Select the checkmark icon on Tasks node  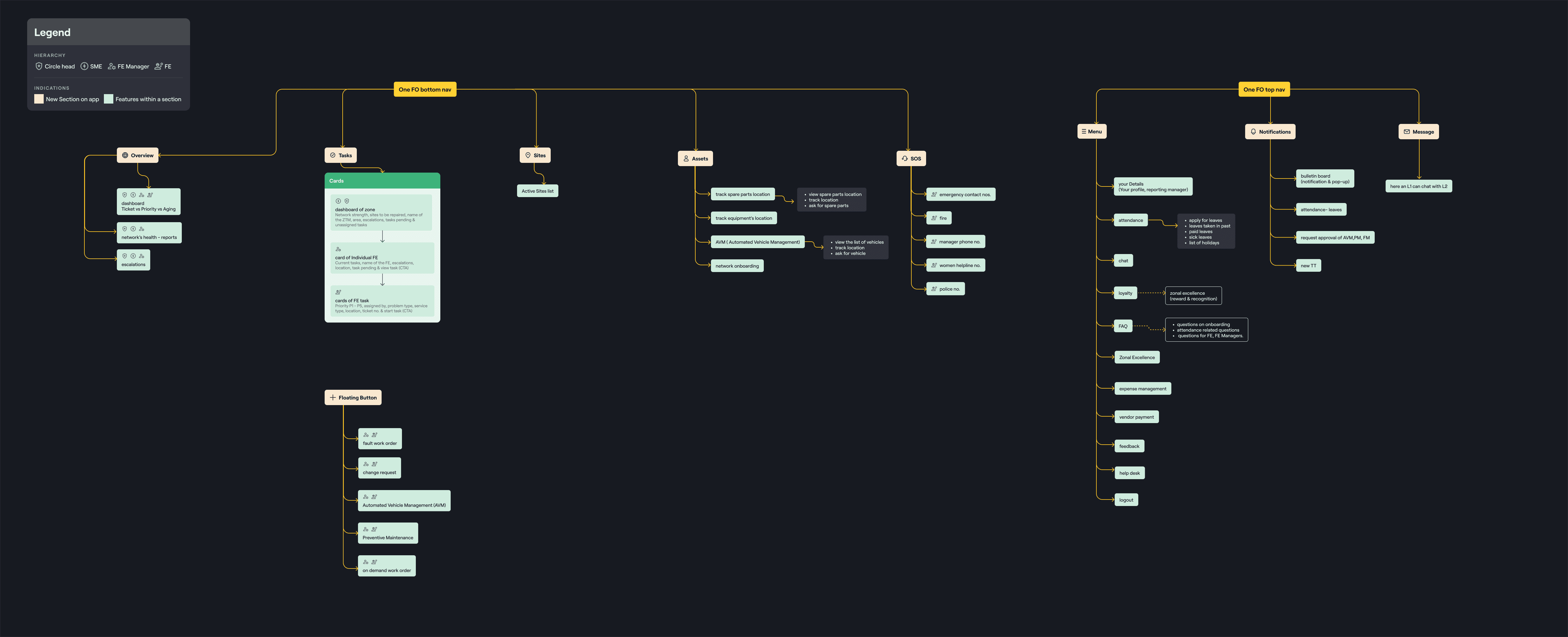333,155
